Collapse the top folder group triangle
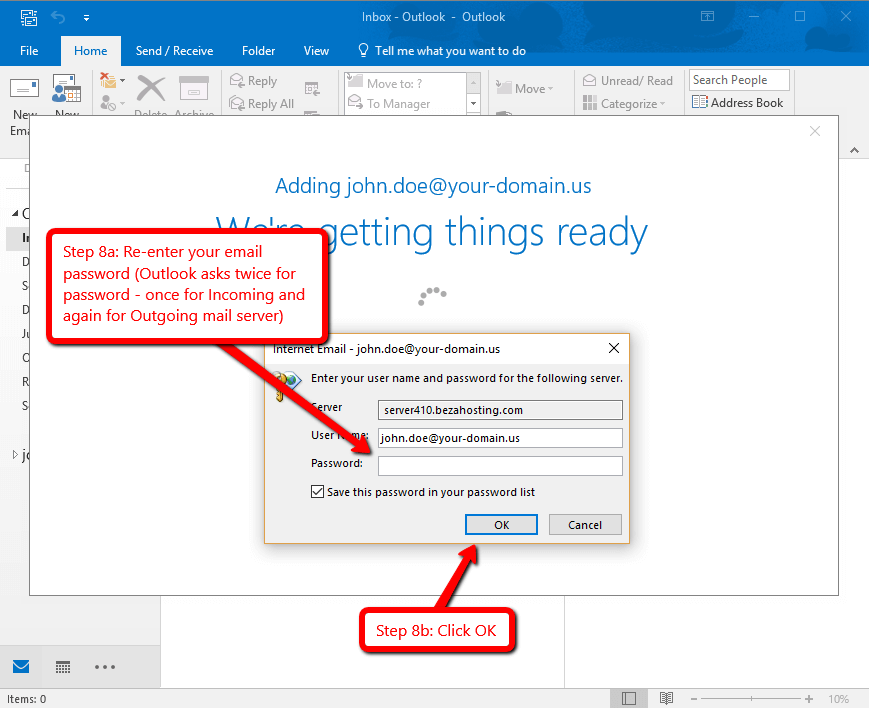This screenshot has width=869, height=708. (15, 213)
